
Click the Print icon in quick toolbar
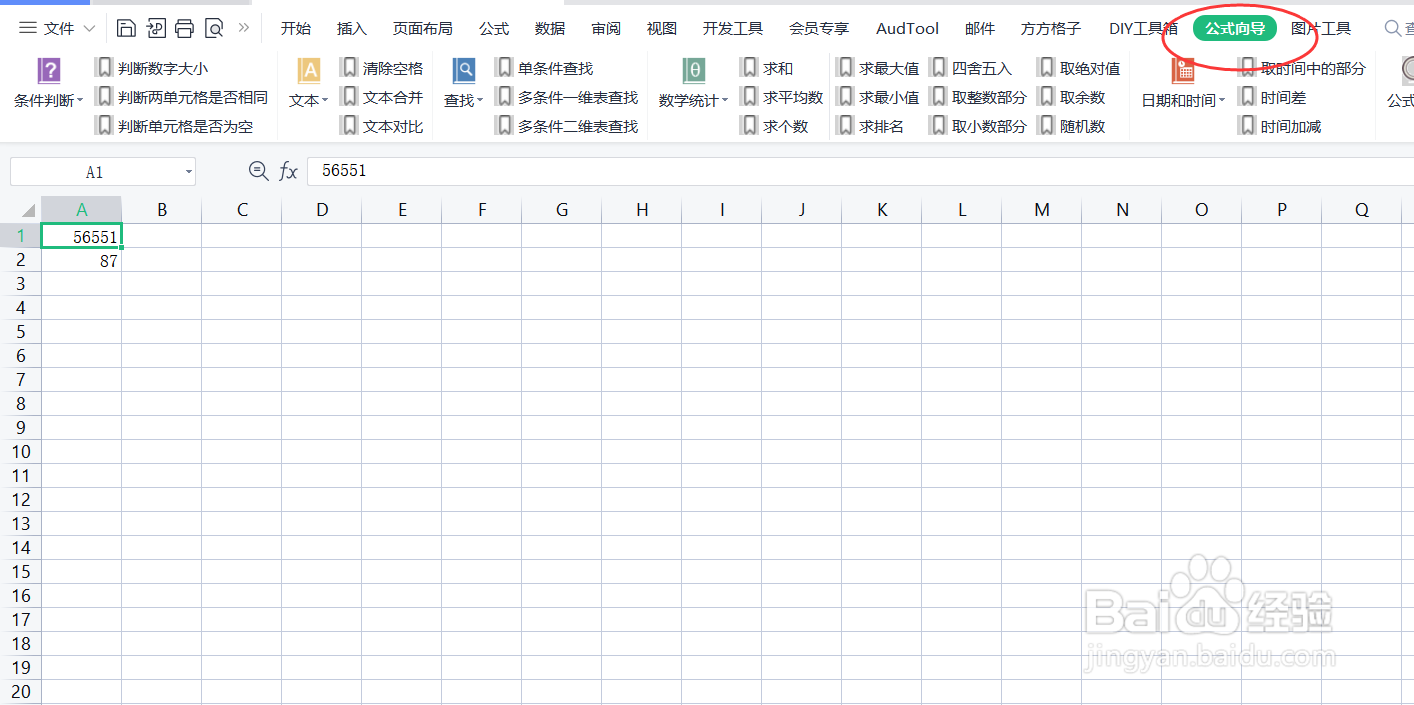pyautogui.click(x=184, y=28)
